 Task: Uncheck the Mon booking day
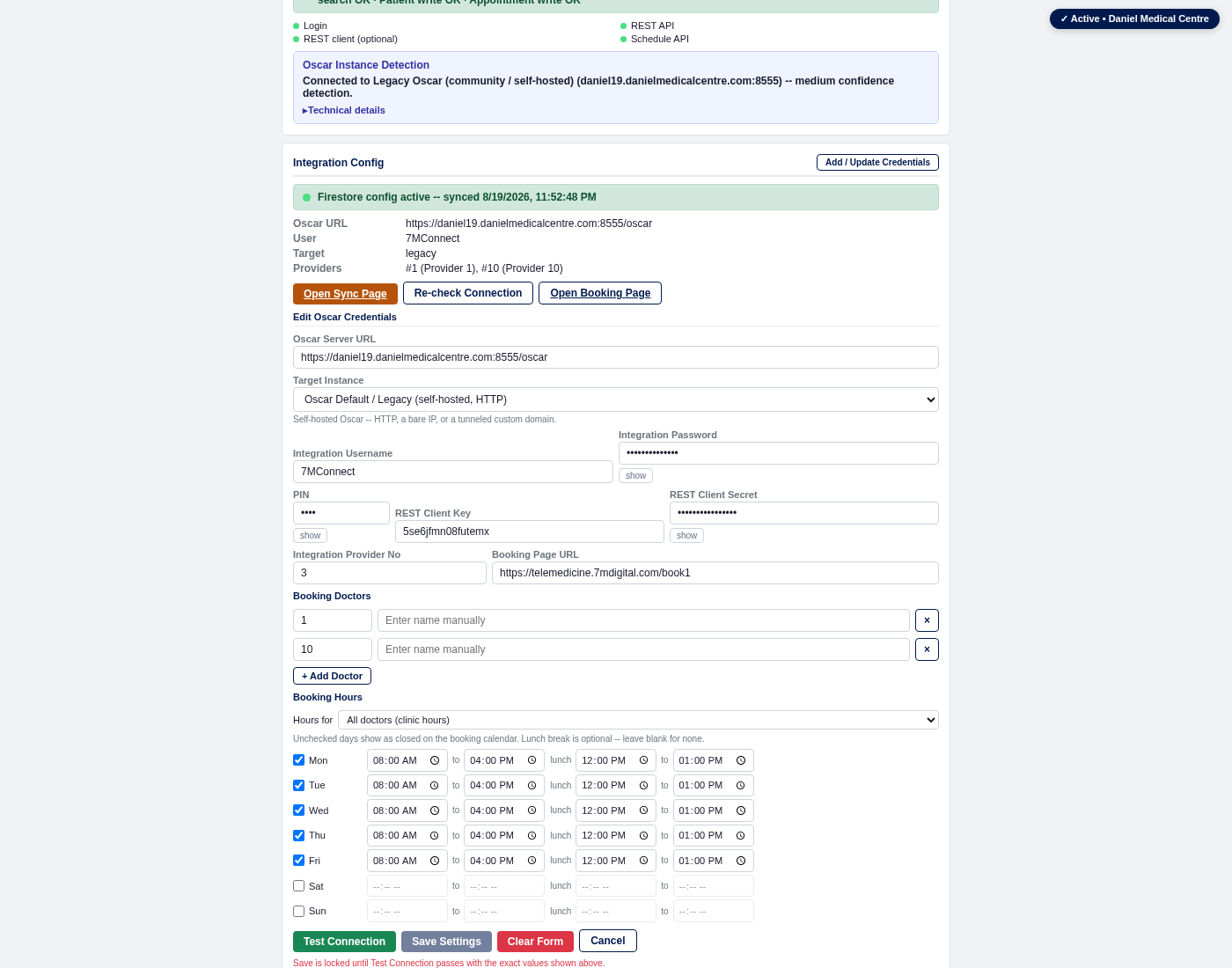coord(299,760)
